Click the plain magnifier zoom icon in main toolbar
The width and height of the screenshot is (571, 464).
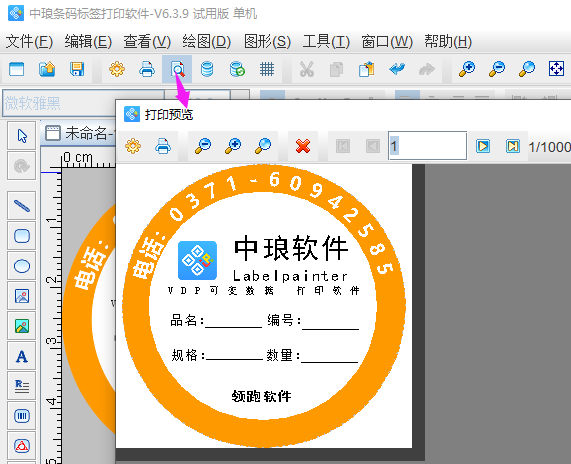click(x=527, y=69)
